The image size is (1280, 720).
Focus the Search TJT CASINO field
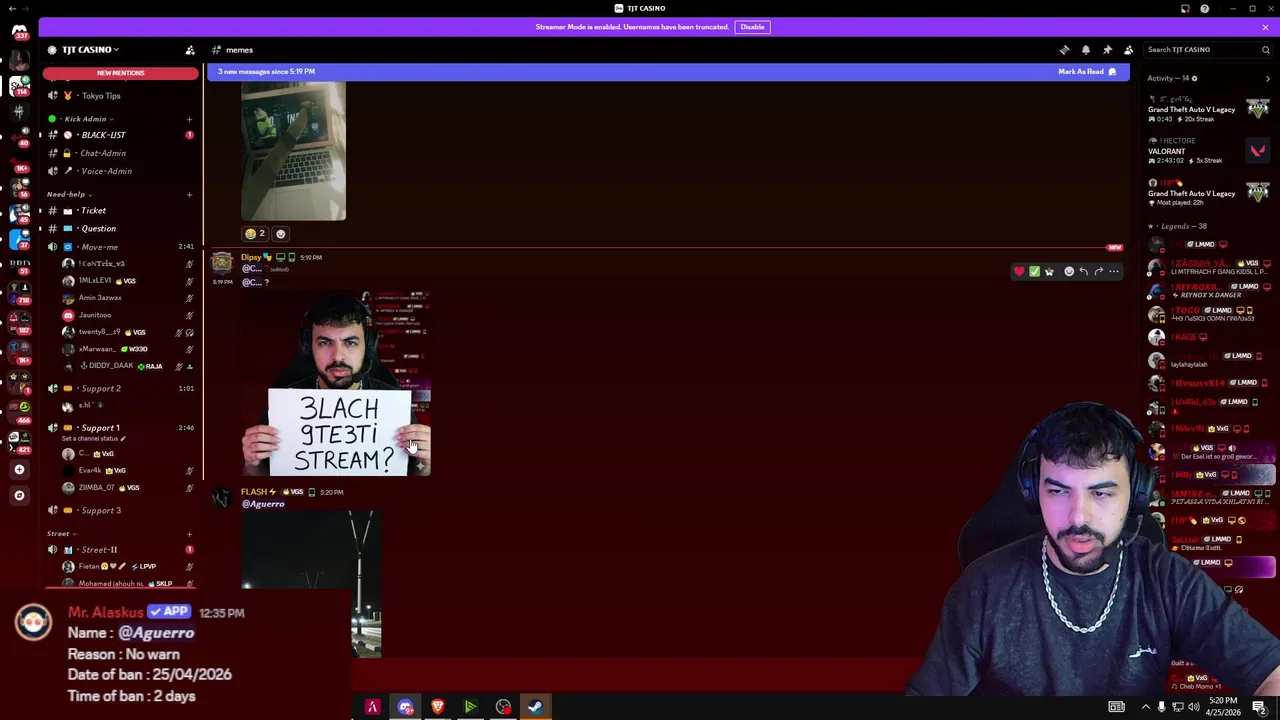[1208, 50]
